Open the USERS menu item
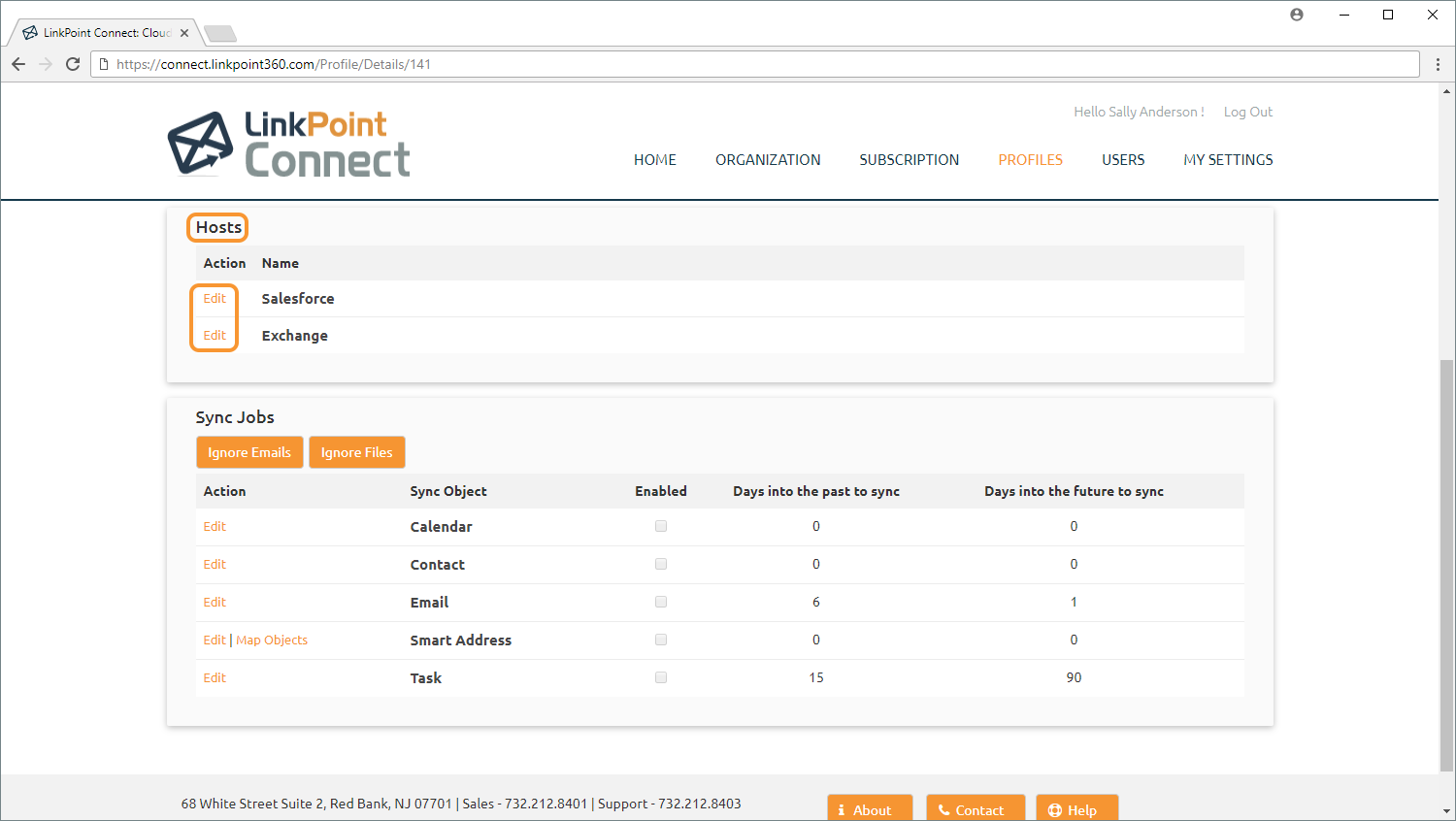Screen dimensions: 1456x821 tap(1123, 160)
